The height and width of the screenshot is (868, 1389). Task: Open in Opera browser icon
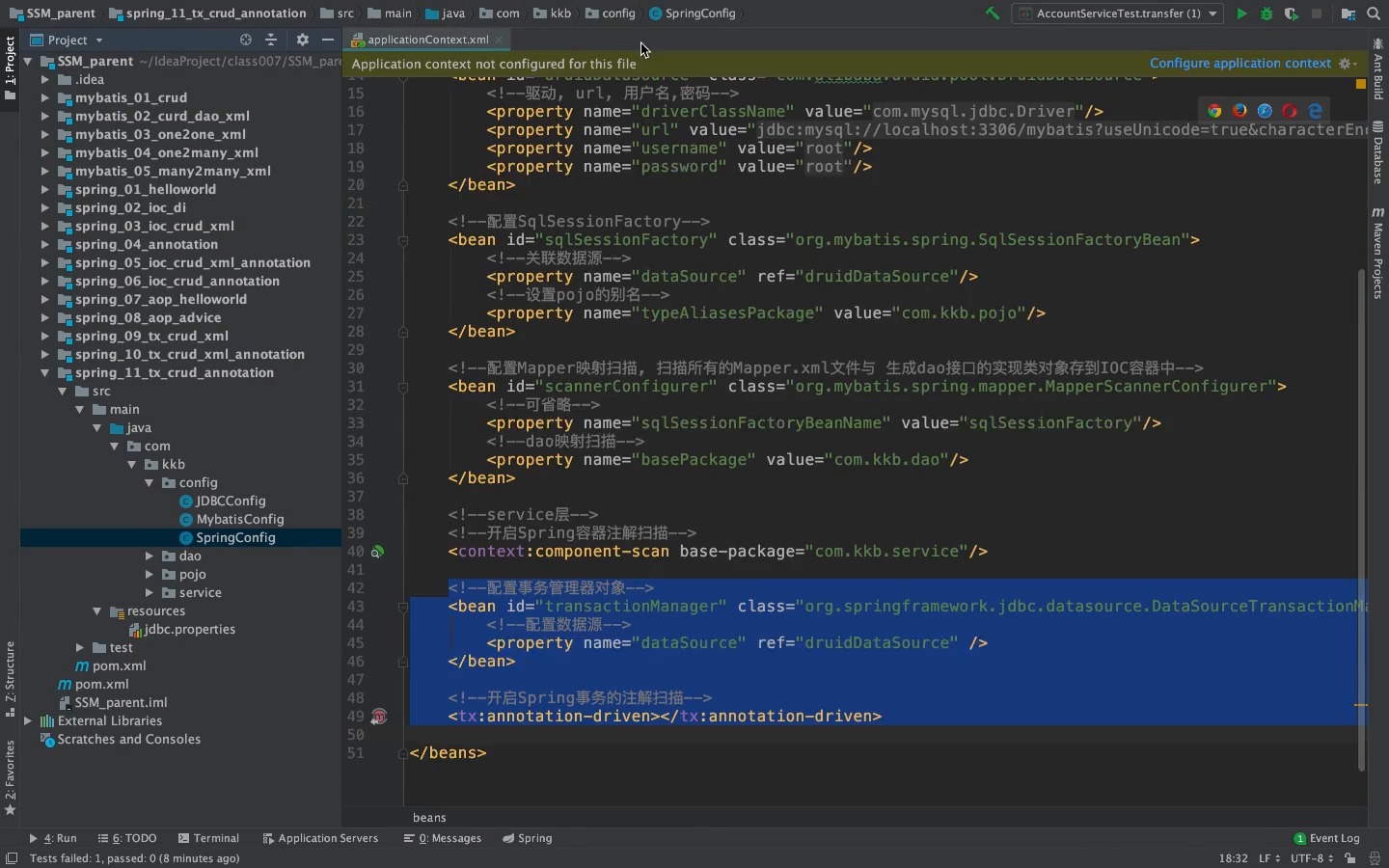1290,111
